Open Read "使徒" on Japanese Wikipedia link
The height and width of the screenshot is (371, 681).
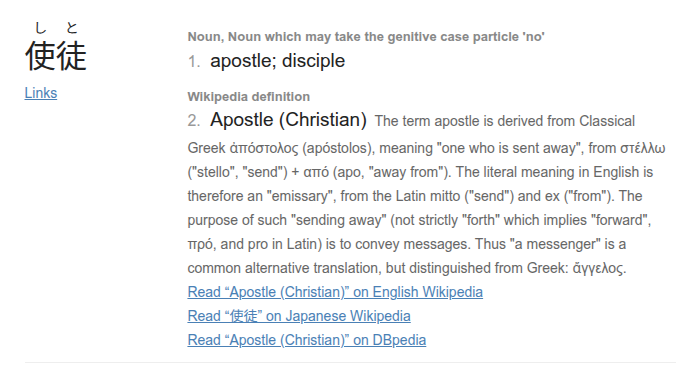point(299,316)
